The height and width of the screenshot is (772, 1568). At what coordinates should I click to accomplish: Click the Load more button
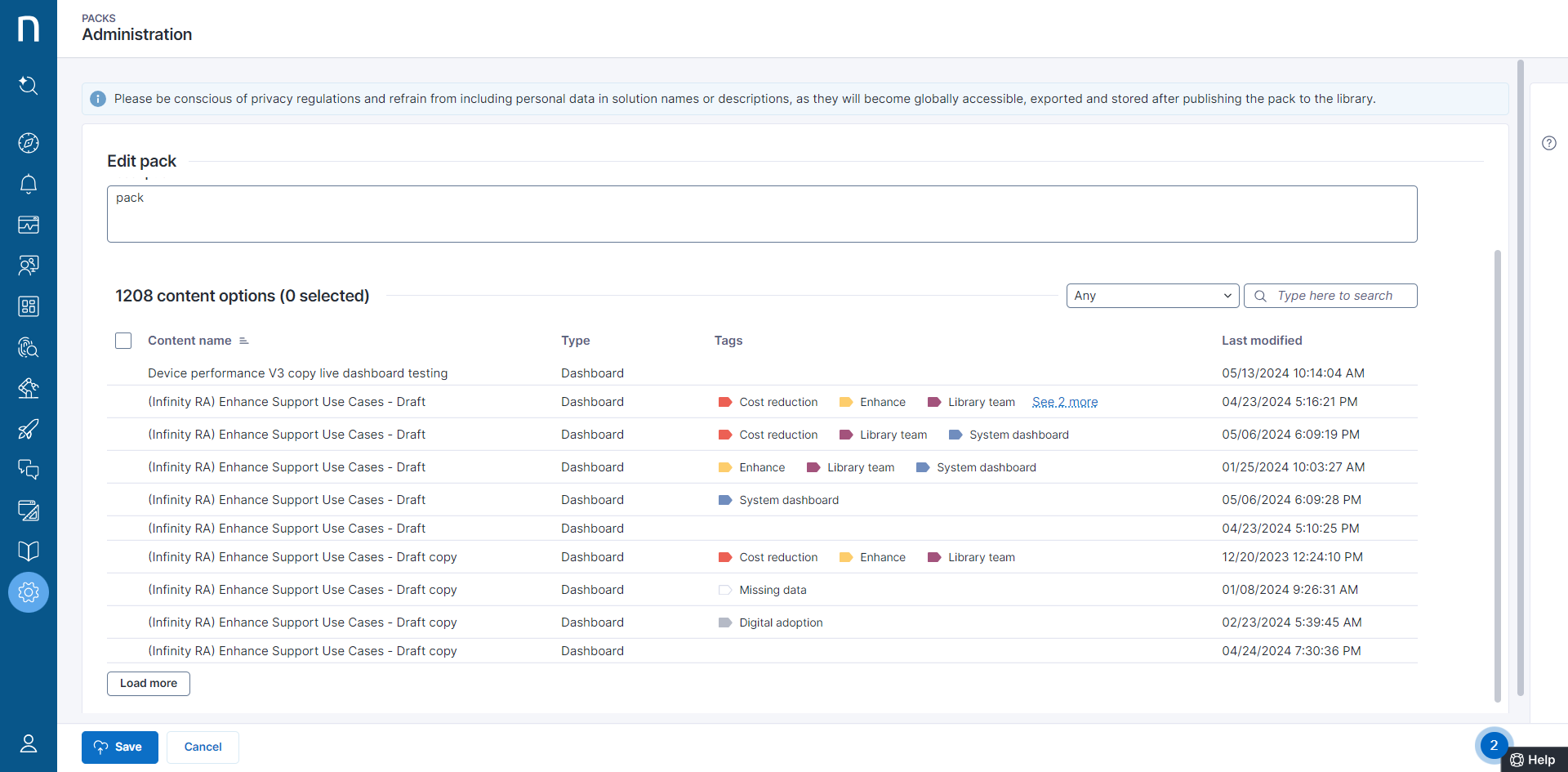click(x=149, y=684)
